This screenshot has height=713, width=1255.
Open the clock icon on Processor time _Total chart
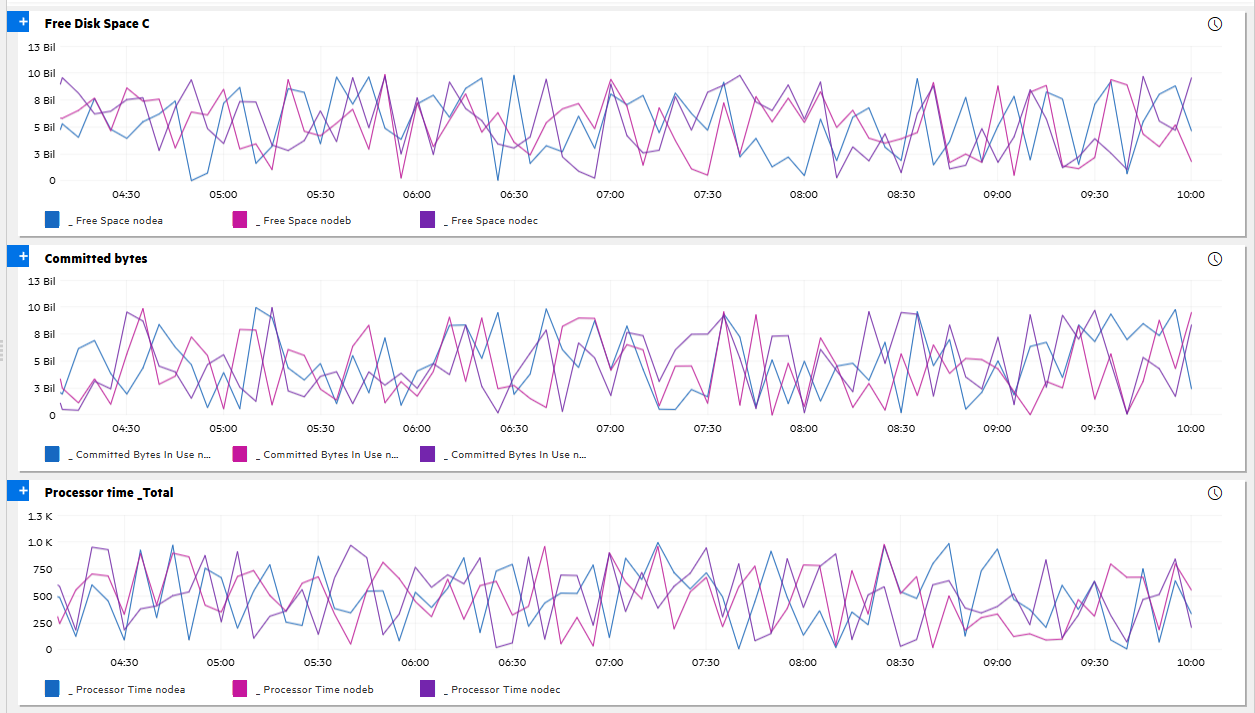1214,492
